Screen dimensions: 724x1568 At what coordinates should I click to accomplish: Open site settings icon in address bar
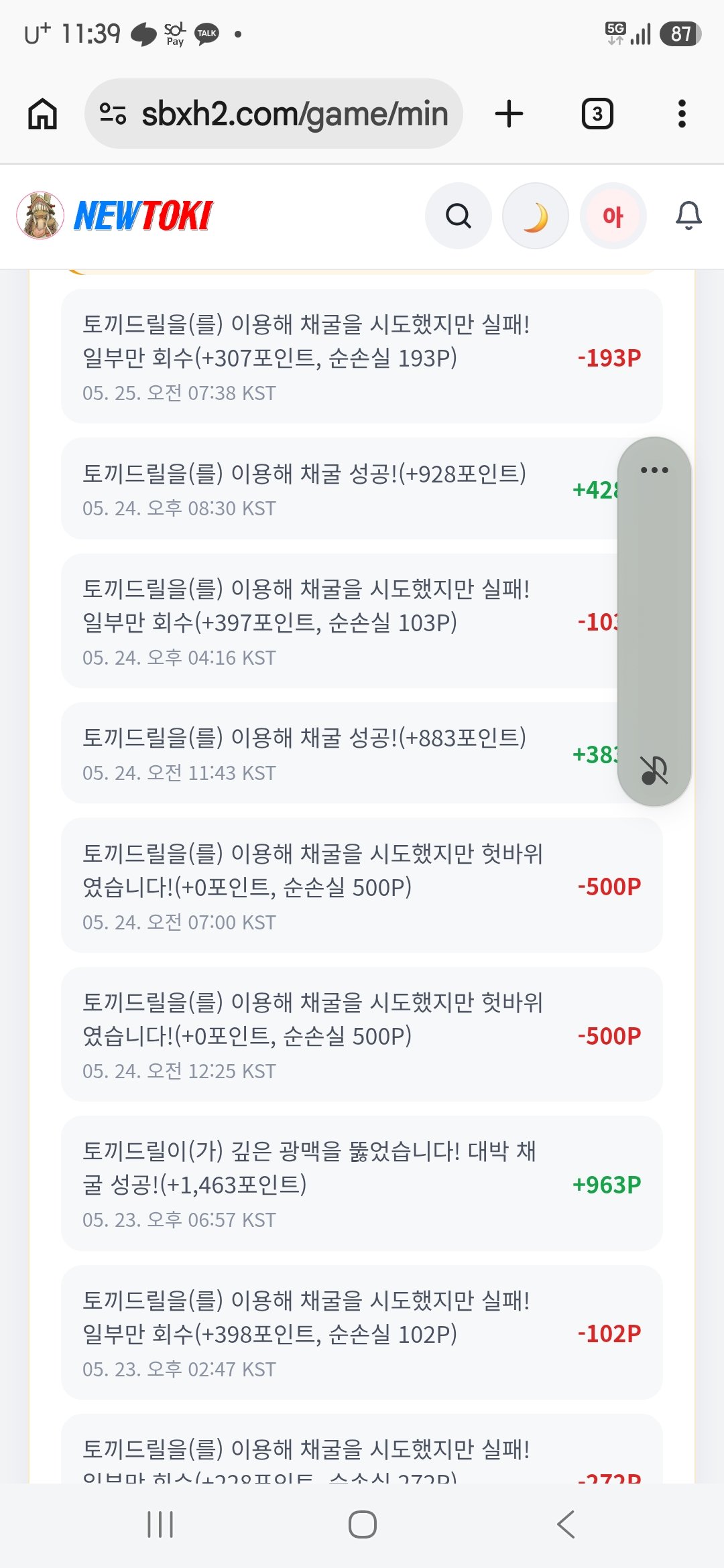point(113,114)
